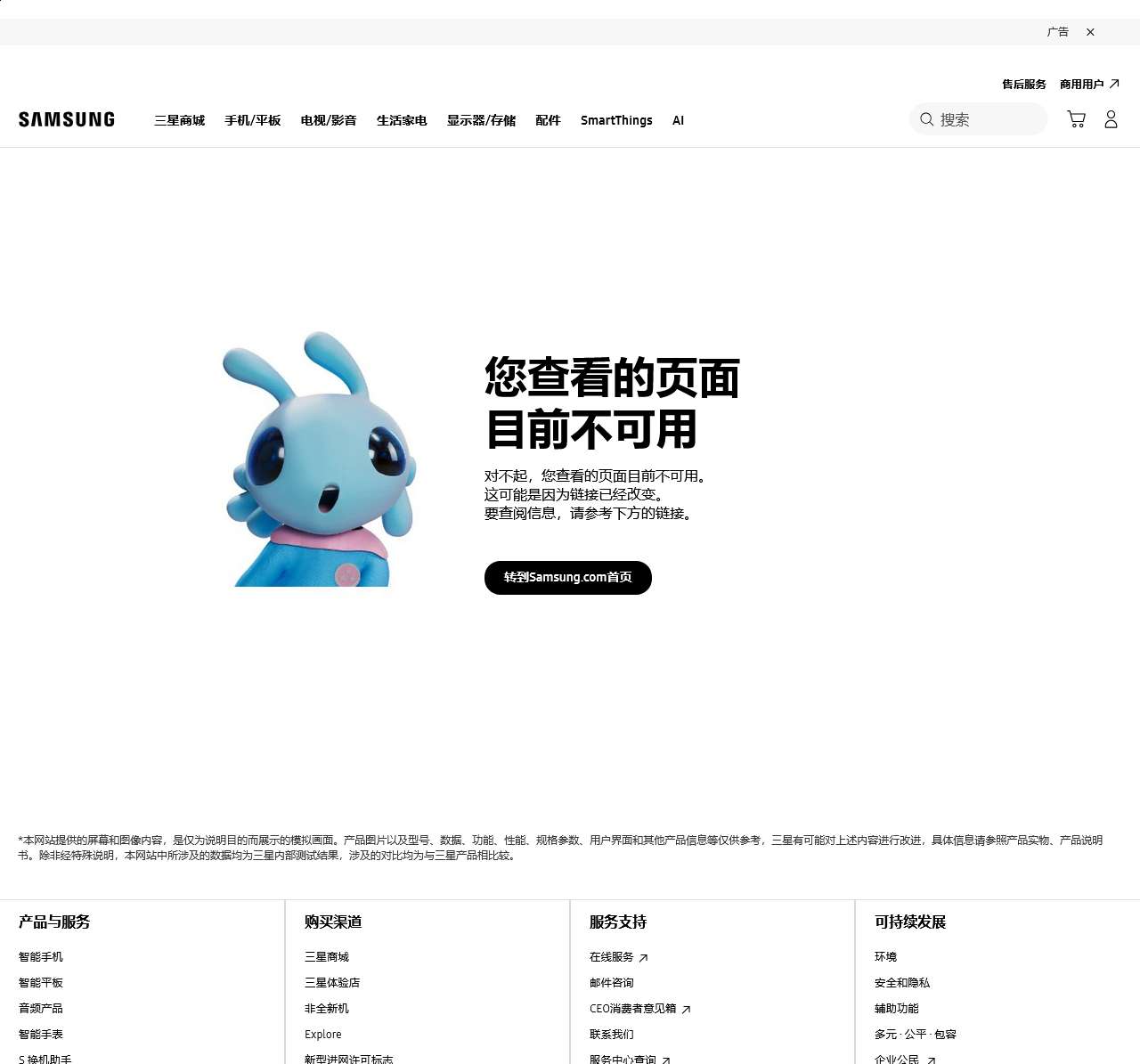Open 三星商城 footer link
Image resolution: width=1140 pixels, height=1064 pixels.
327,957
